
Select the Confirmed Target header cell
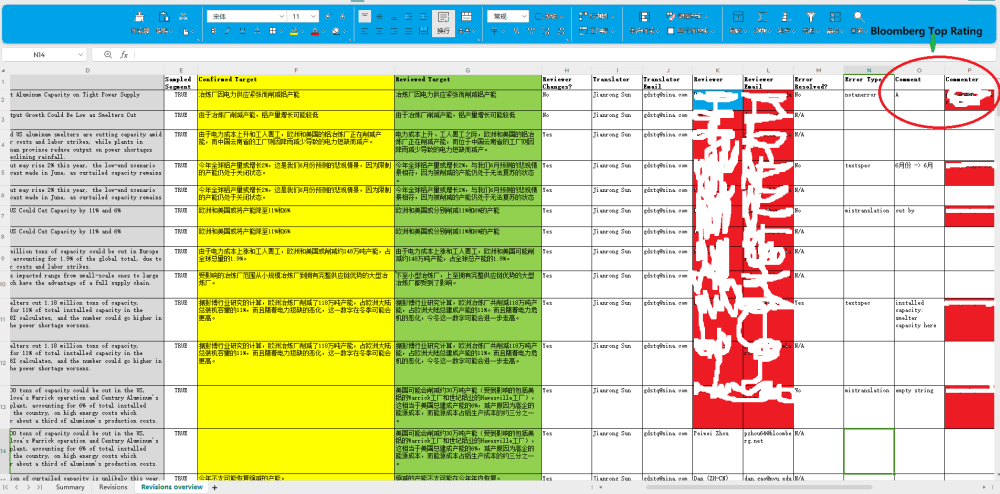point(296,82)
